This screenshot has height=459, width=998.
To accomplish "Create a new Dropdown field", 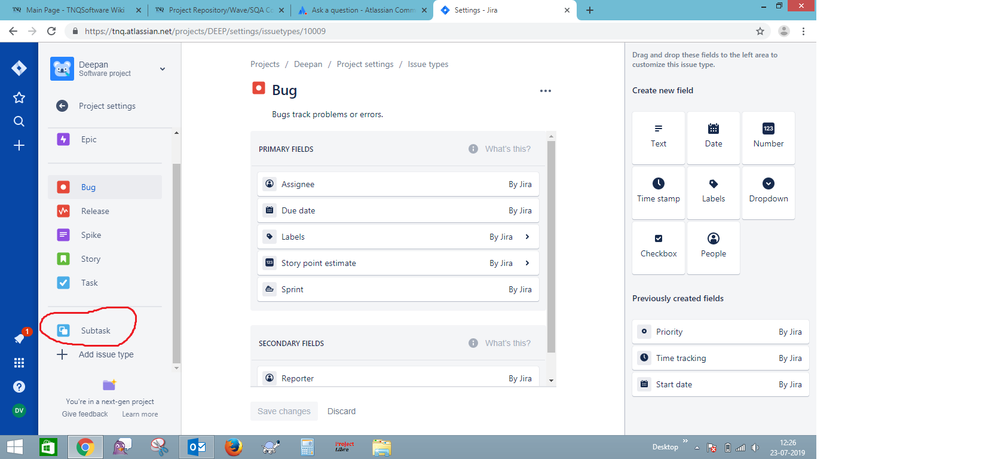I will pyautogui.click(x=768, y=192).
